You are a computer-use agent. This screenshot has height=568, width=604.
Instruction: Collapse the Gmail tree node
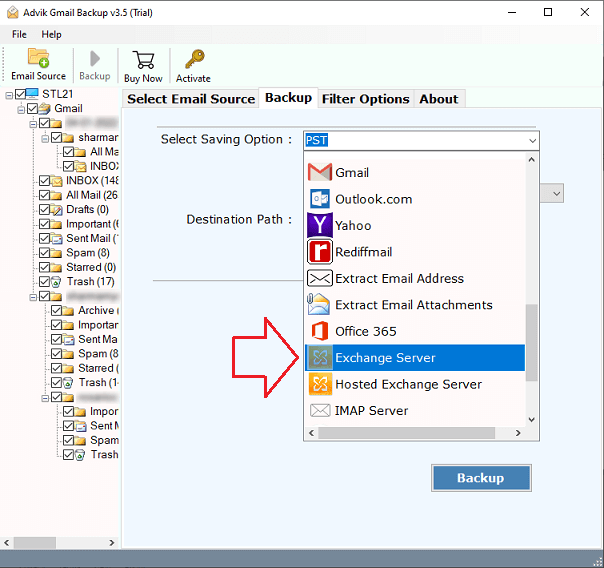coord(21,110)
